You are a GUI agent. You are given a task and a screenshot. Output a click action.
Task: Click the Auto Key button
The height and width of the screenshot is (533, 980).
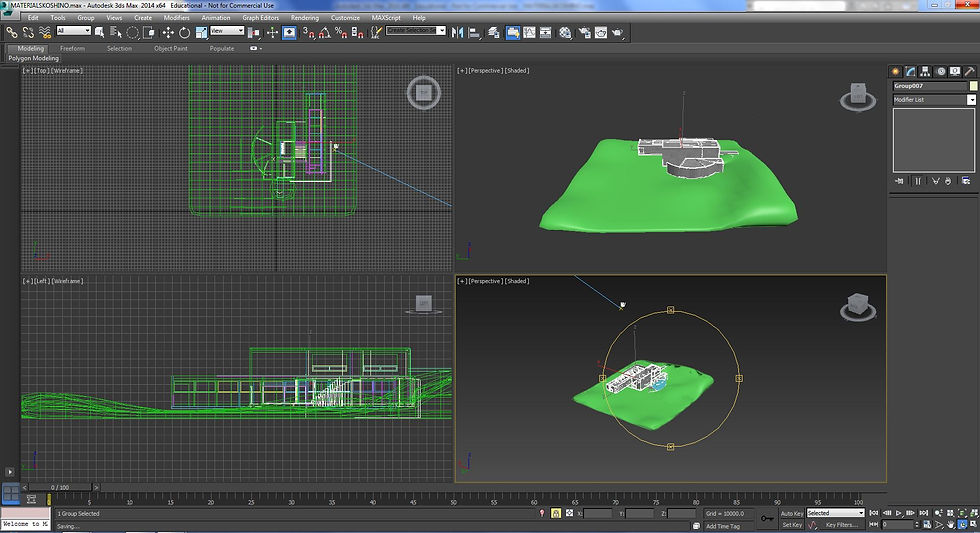[792, 514]
